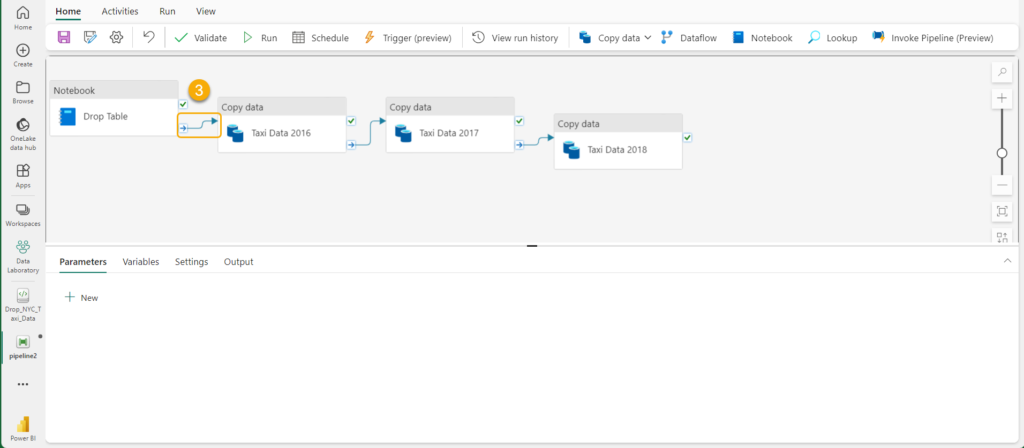Add a Notebook activity from toolbar

click(x=762, y=37)
